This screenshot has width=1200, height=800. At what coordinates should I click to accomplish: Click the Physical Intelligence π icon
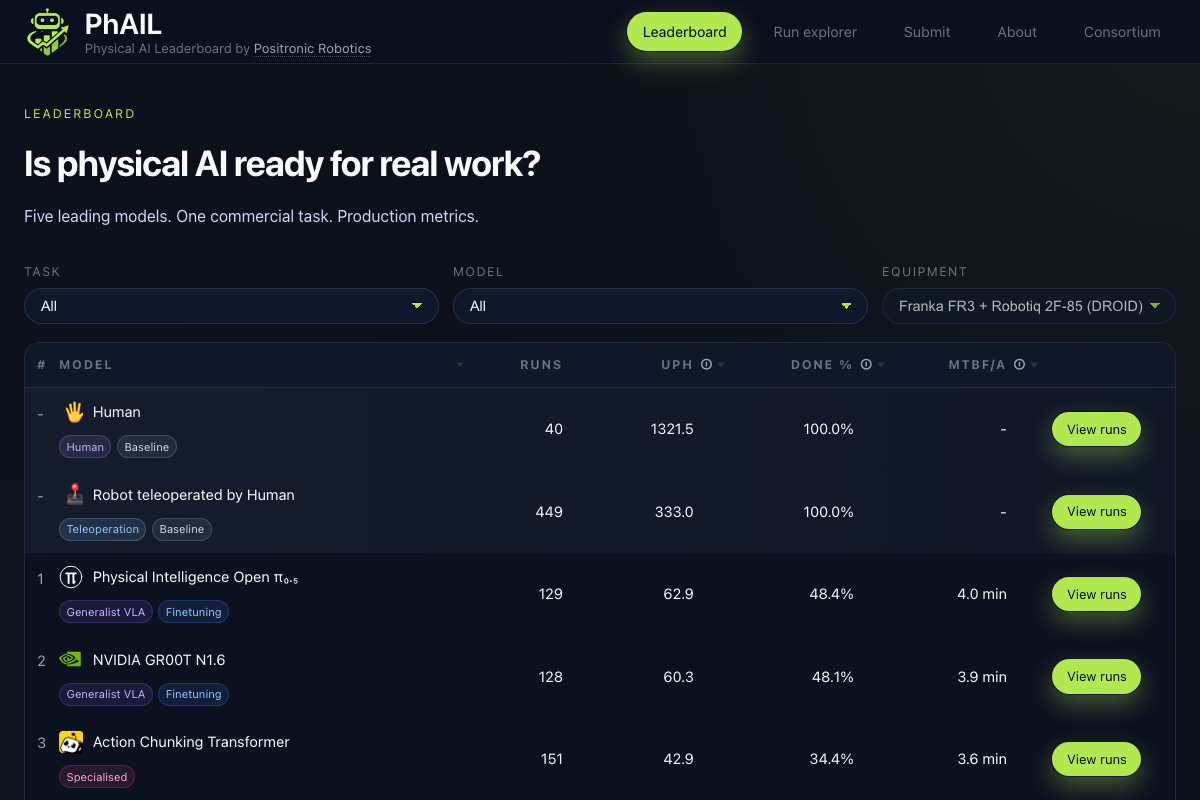[70, 577]
